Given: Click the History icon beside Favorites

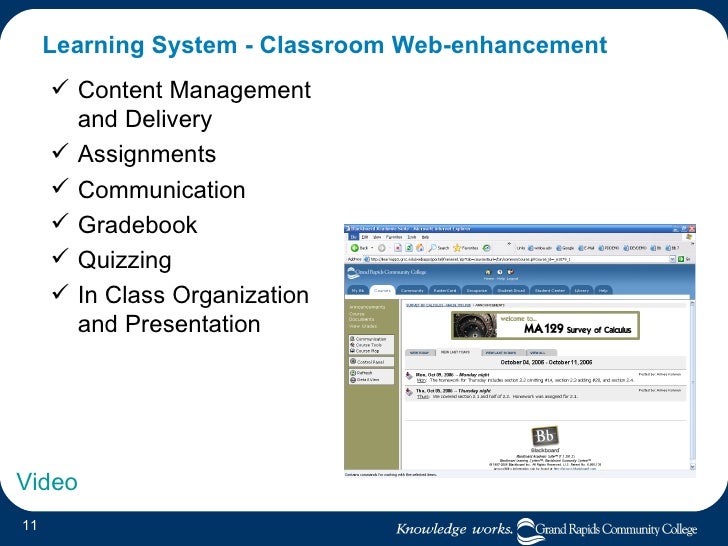Looking at the screenshot, I should [x=486, y=248].
